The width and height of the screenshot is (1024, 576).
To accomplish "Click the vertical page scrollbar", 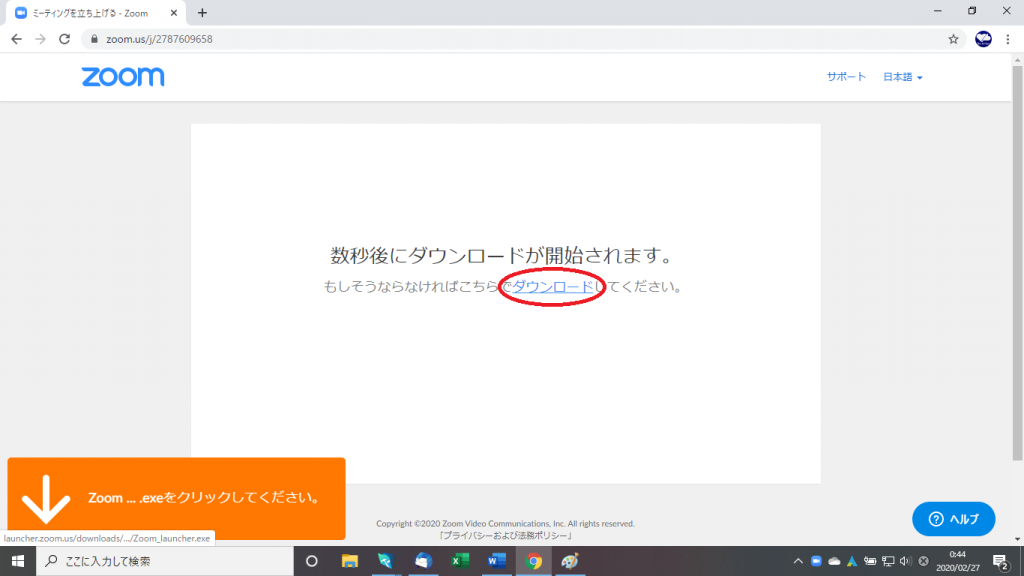I will (x=1017, y=261).
